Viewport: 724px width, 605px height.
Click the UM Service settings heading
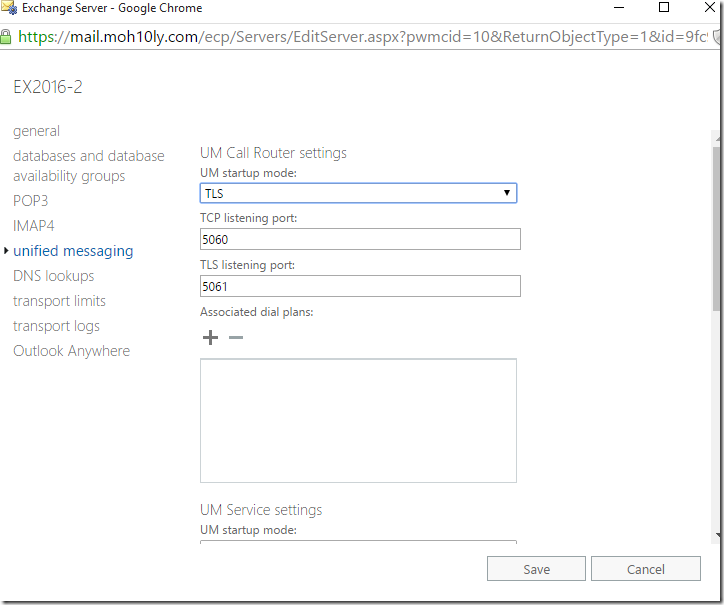(x=261, y=510)
